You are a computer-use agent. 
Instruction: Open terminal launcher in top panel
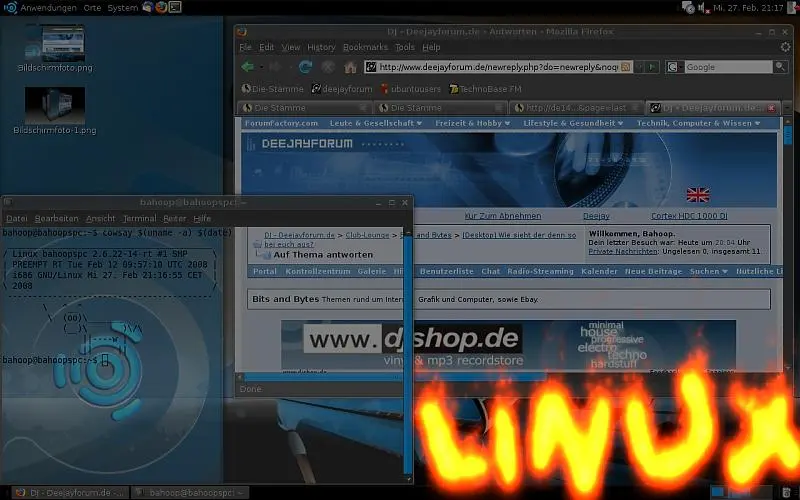176,7
